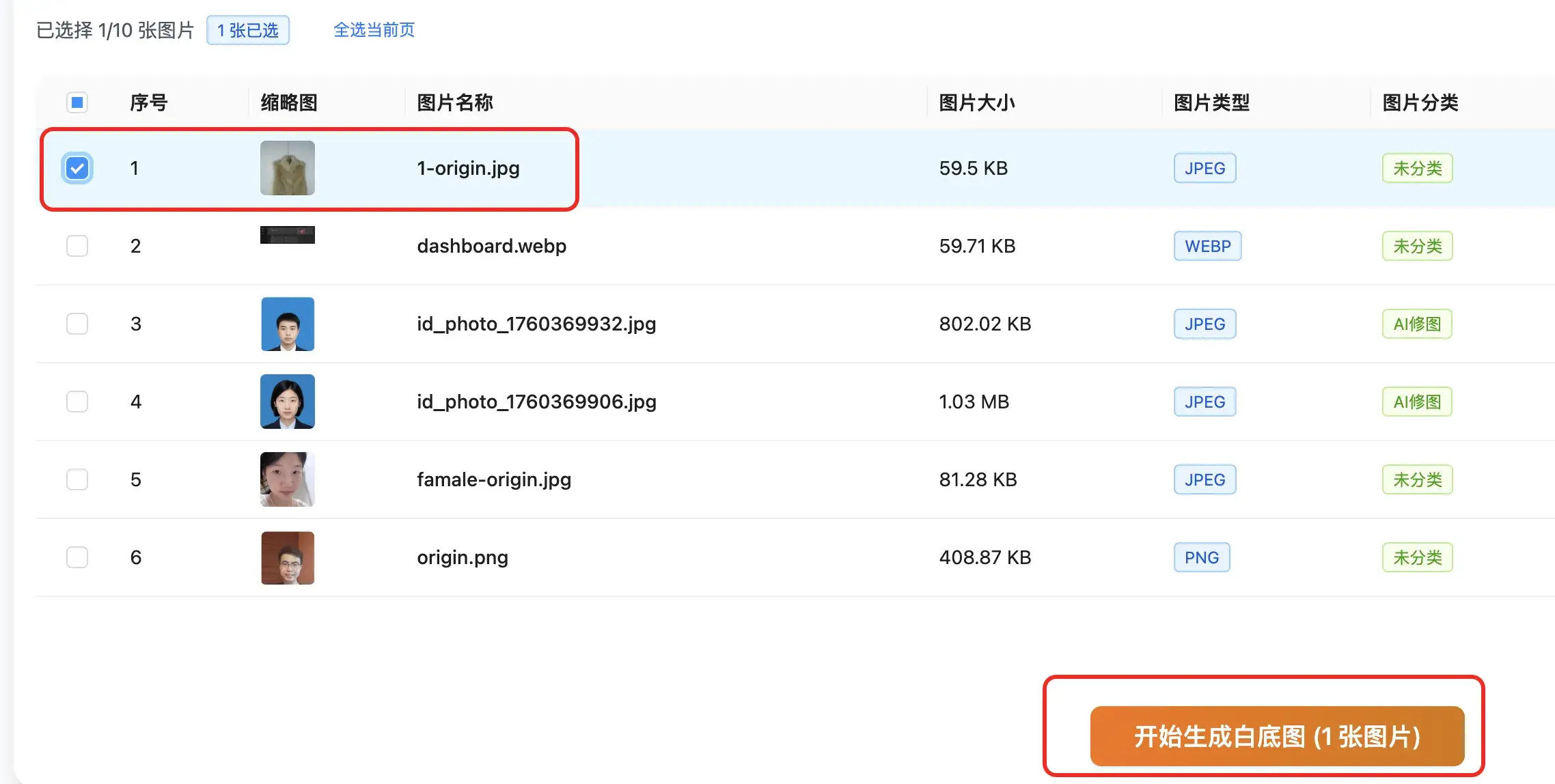Click the AI修图 tag in row 3
This screenshot has height=784, width=1555.
pos(1417,324)
